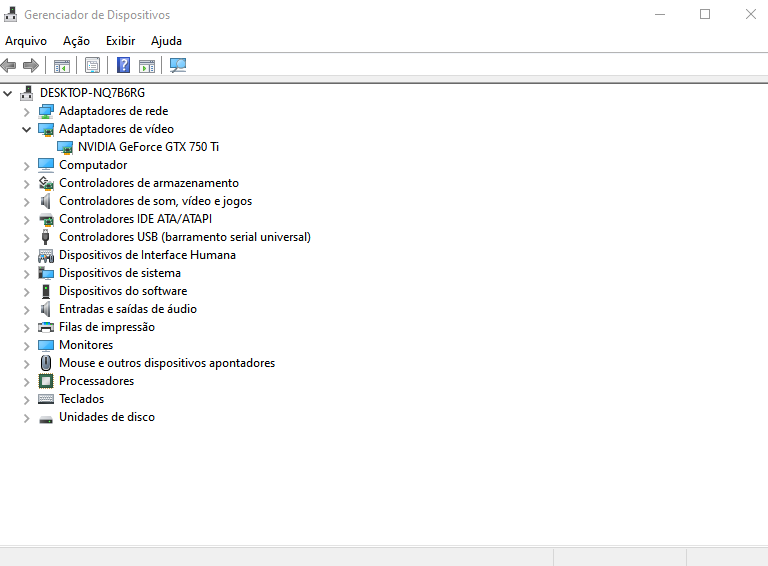768x566 pixels.
Task: Click the blue Help question mark icon
Action: pos(123,65)
